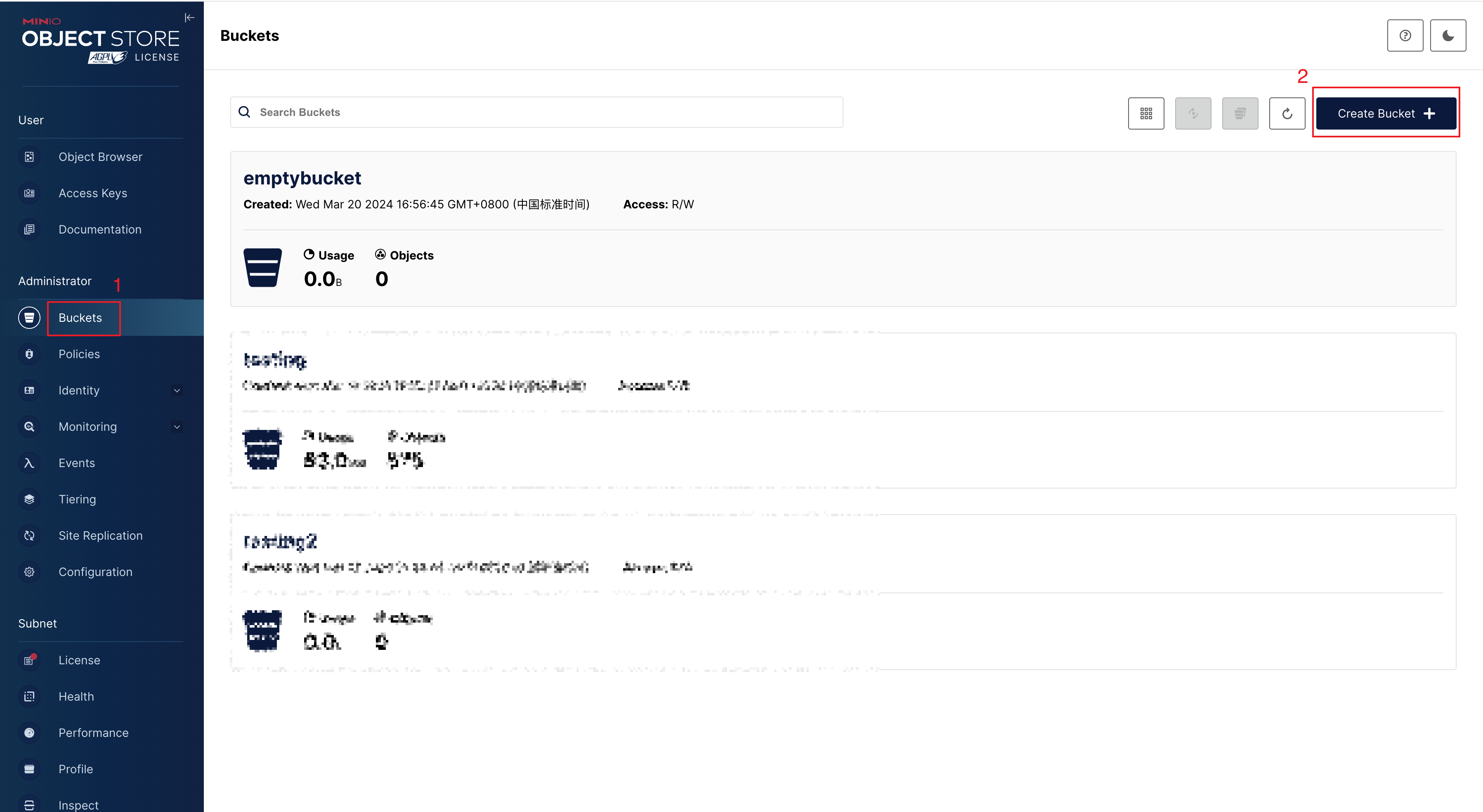
Task: Click the refresh buckets icon
Action: [x=1287, y=113]
